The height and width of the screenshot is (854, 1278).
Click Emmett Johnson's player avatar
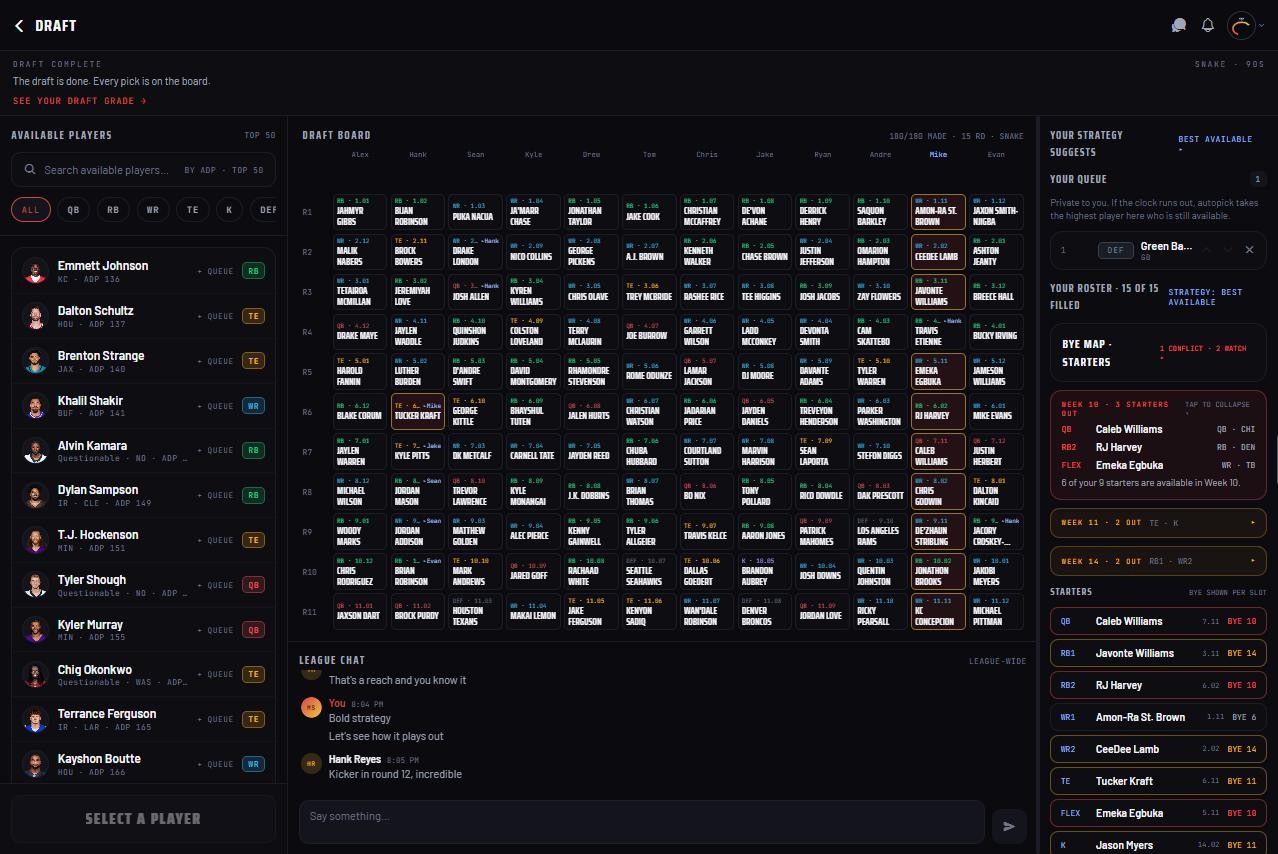(x=36, y=272)
